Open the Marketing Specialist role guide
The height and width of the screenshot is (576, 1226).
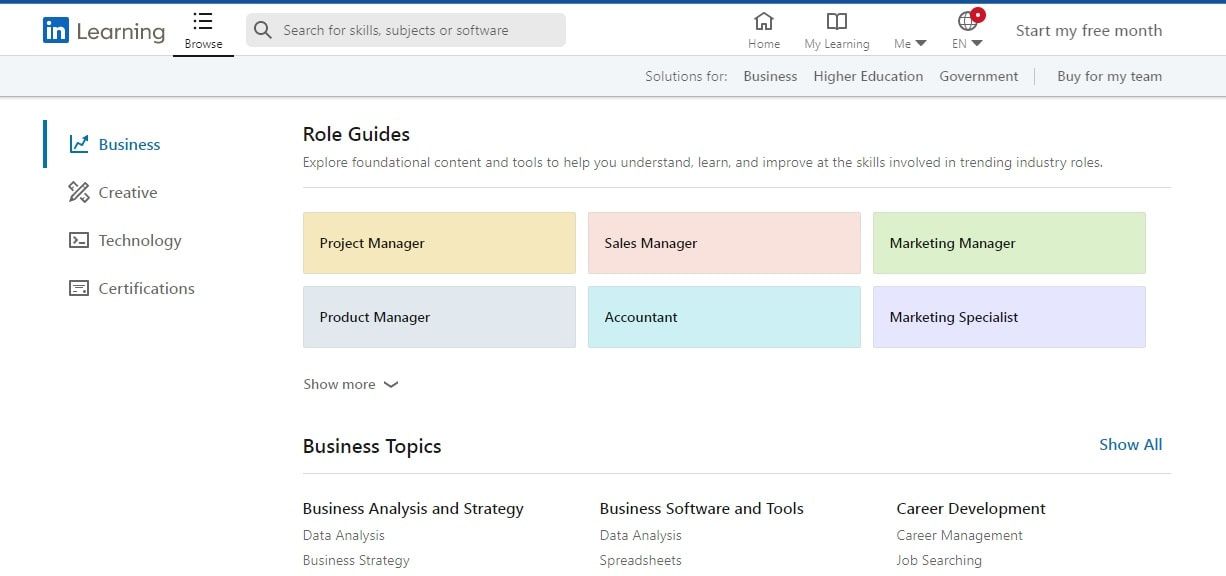point(1009,317)
